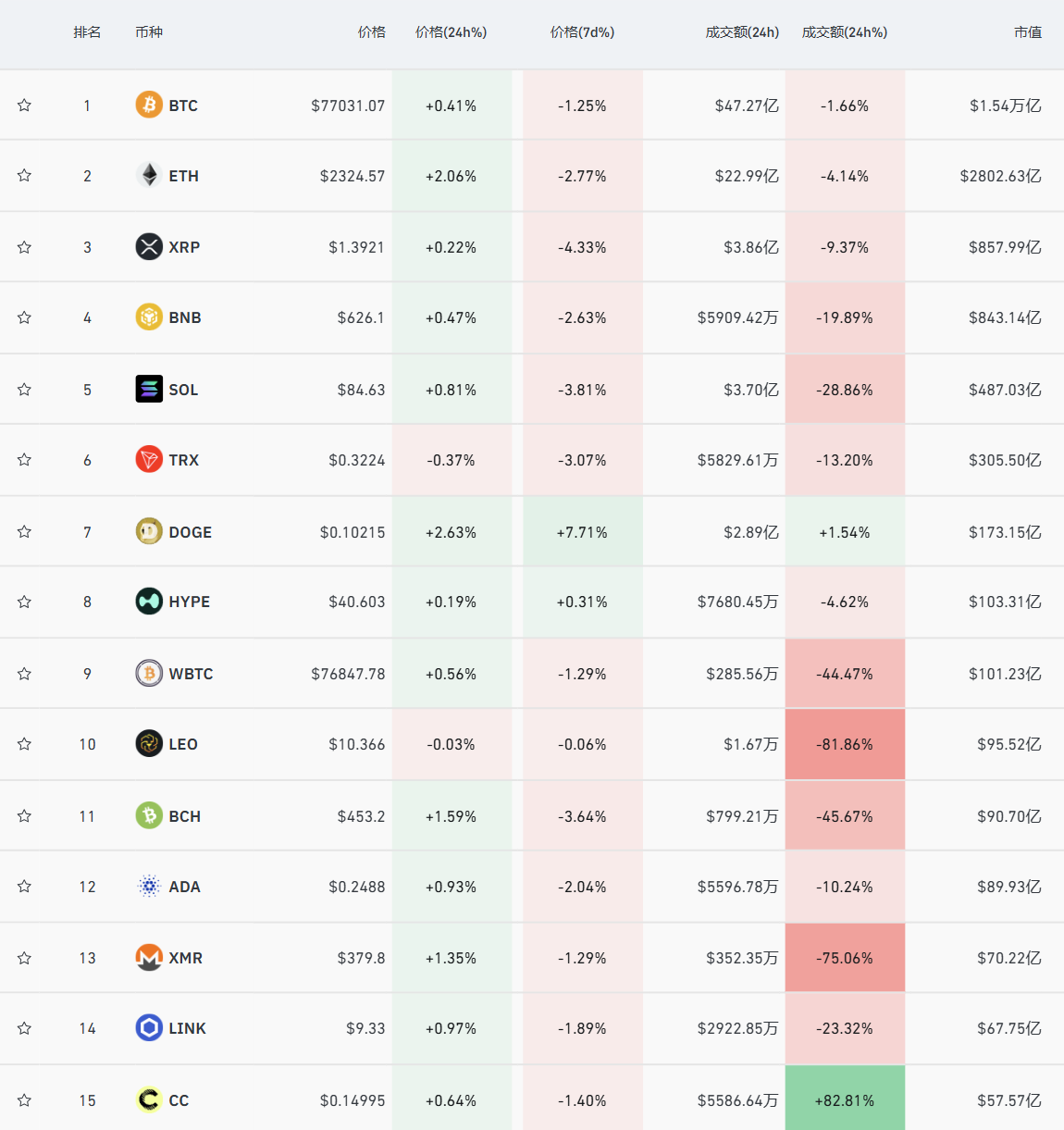The height and width of the screenshot is (1130, 1064).
Task: Sort by 市值 column header
Action: 1028,32
